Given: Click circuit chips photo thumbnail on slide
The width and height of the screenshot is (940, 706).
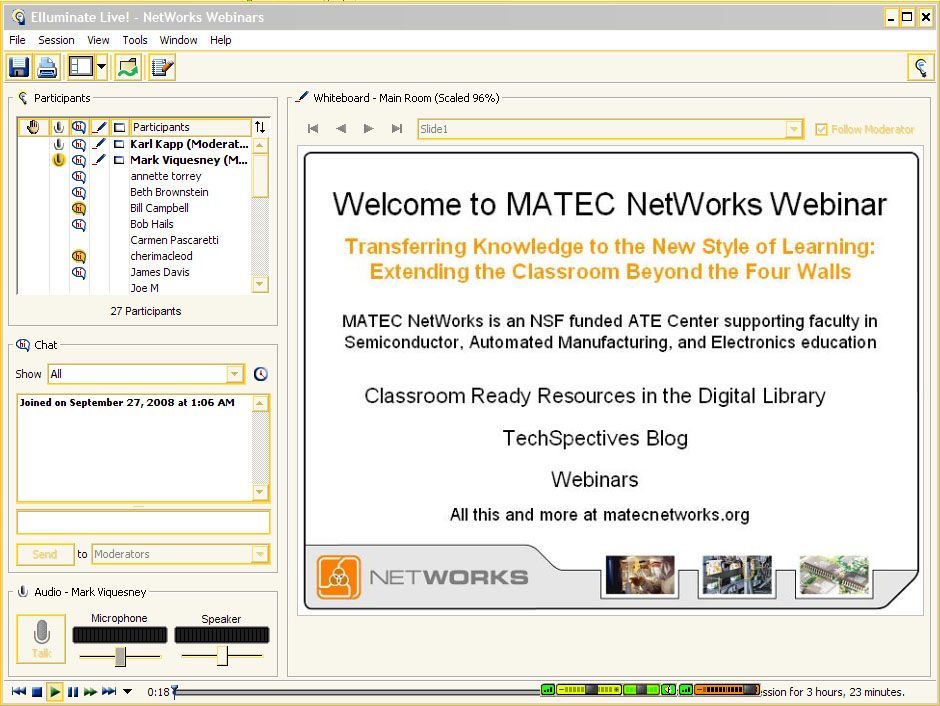Looking at the screenshot, I should (x=834, y=575).
